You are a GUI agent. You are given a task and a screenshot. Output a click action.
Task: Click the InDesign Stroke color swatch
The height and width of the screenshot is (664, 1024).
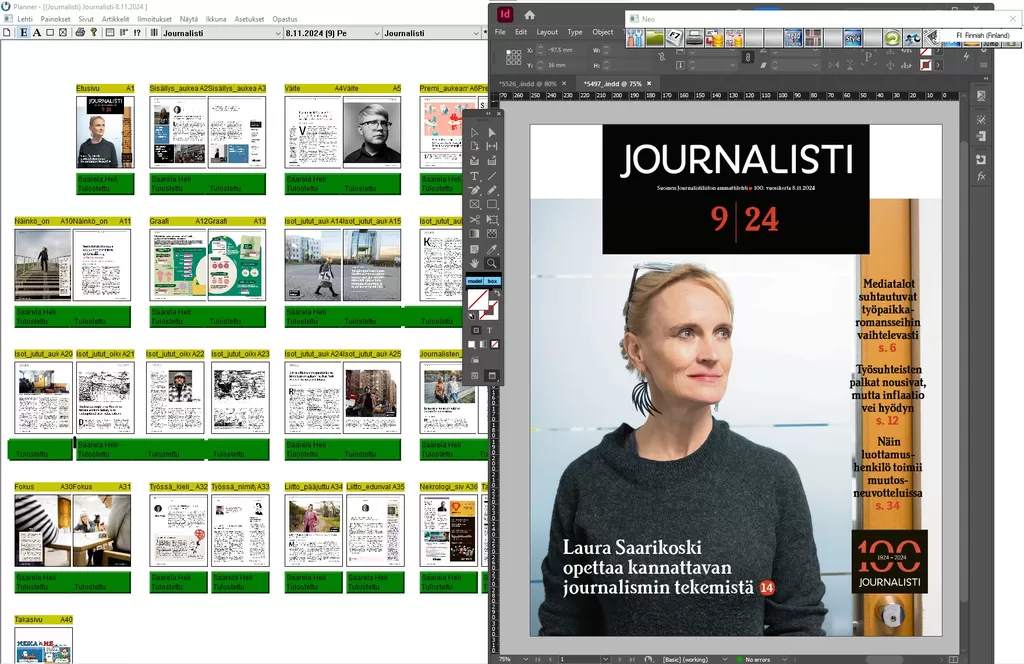tap(489, 311)
